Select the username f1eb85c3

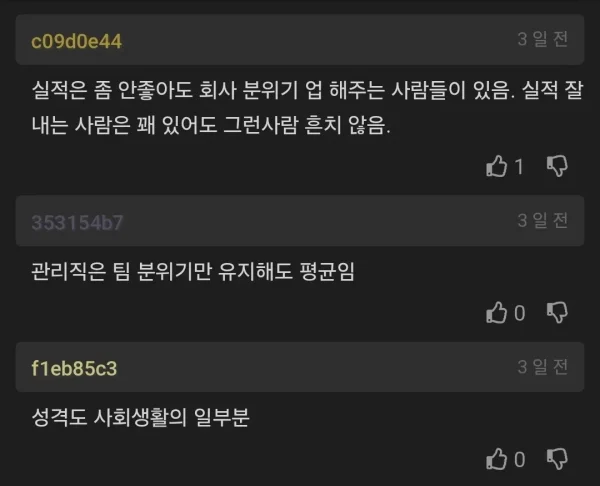pyautogui.click(x=74, y=368)
